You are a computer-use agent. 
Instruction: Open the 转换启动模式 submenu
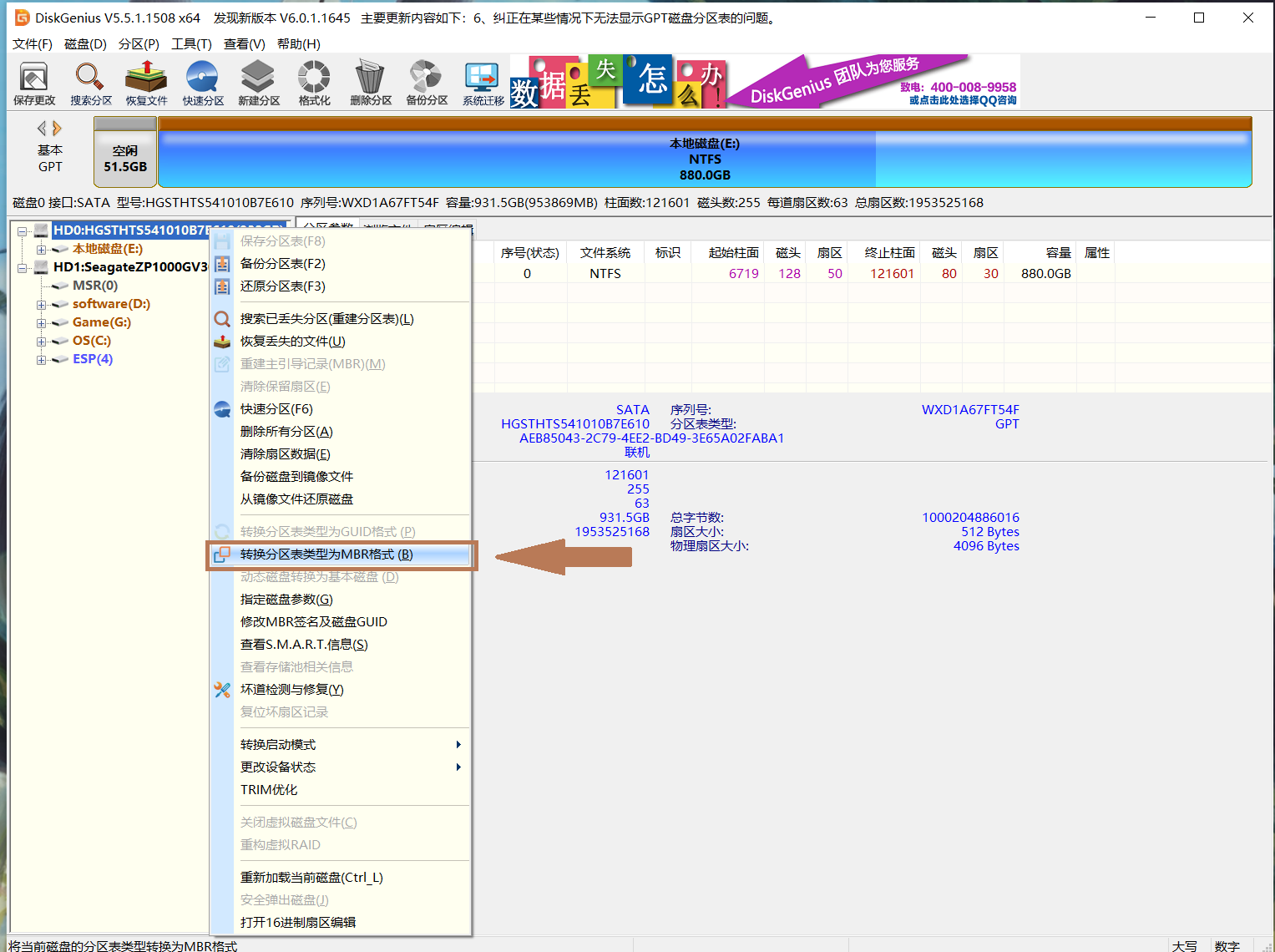tap(340, 745)
